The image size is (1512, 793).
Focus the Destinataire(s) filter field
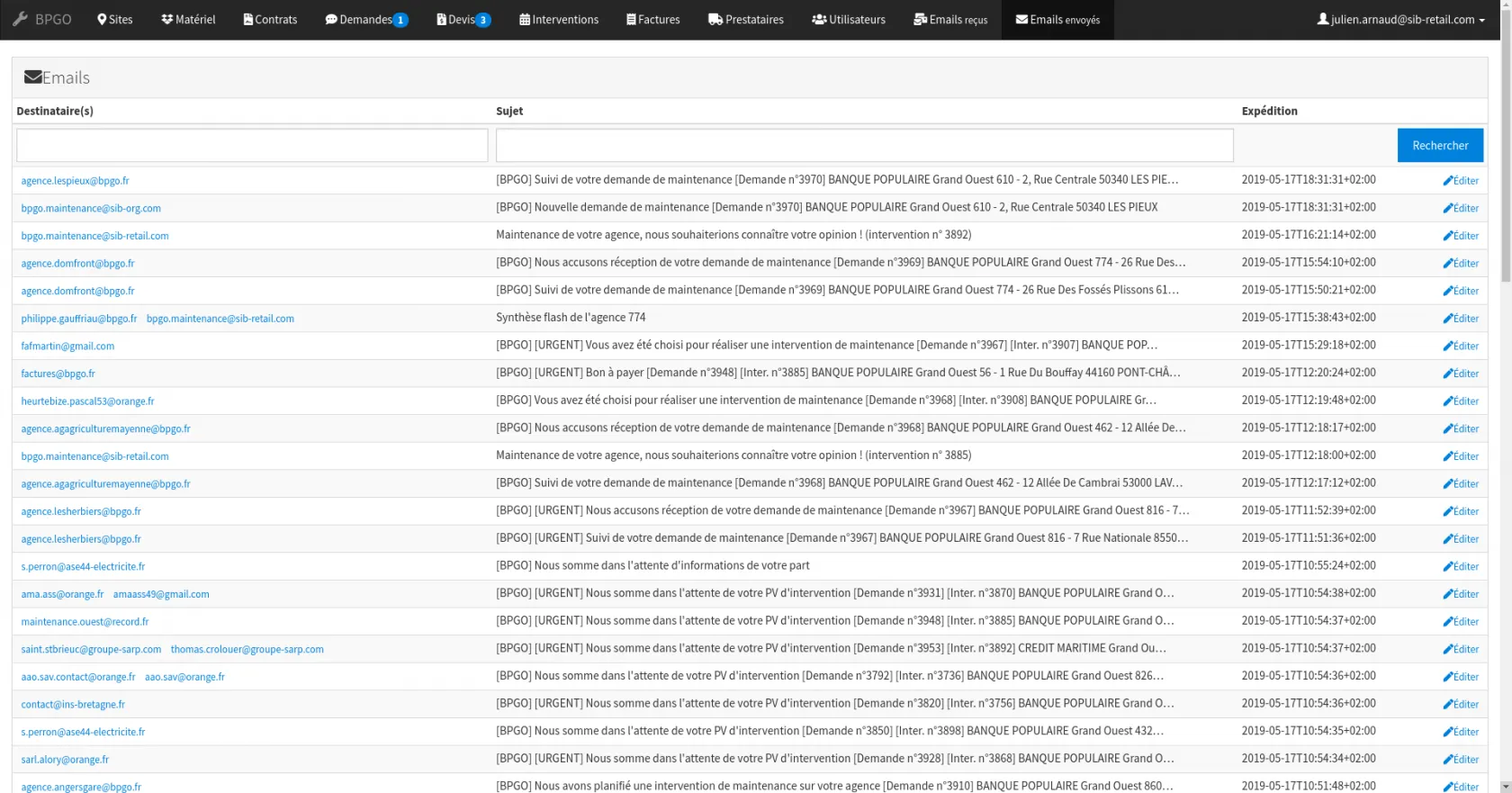252,146
